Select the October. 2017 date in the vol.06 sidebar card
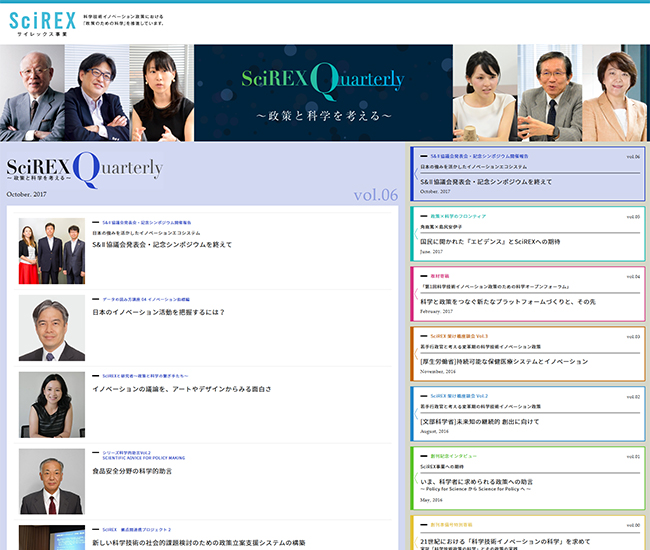 [435, 191]
